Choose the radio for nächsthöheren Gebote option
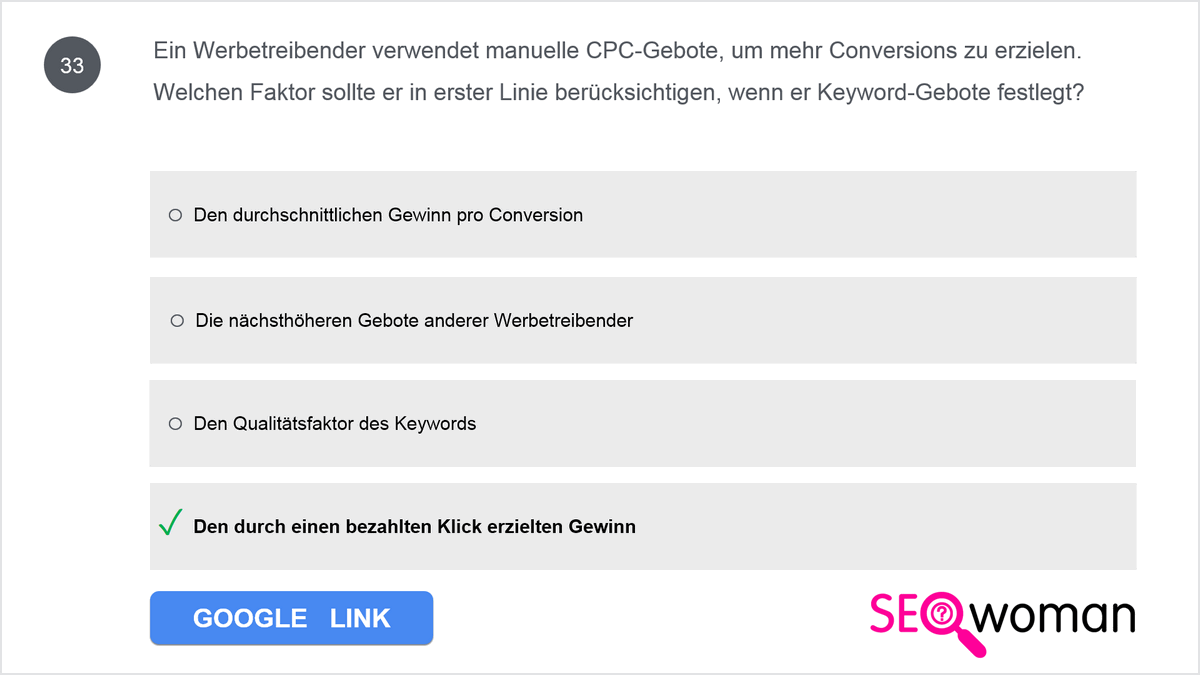 [x=177, y=321]
